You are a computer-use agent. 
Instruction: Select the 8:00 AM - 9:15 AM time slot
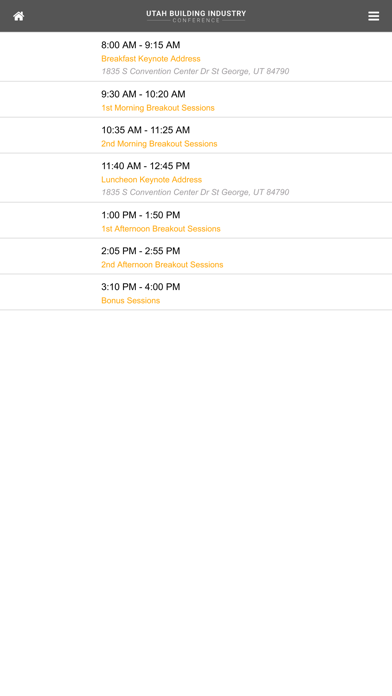141,45
